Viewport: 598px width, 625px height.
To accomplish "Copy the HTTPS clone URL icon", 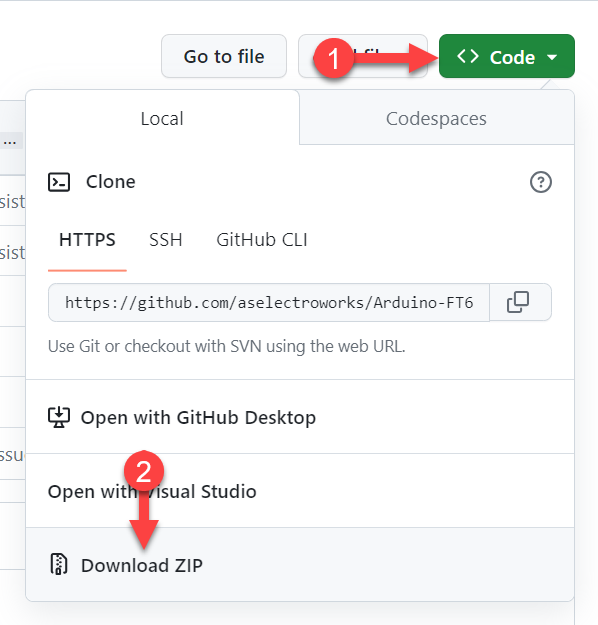I will click(518, 302).
